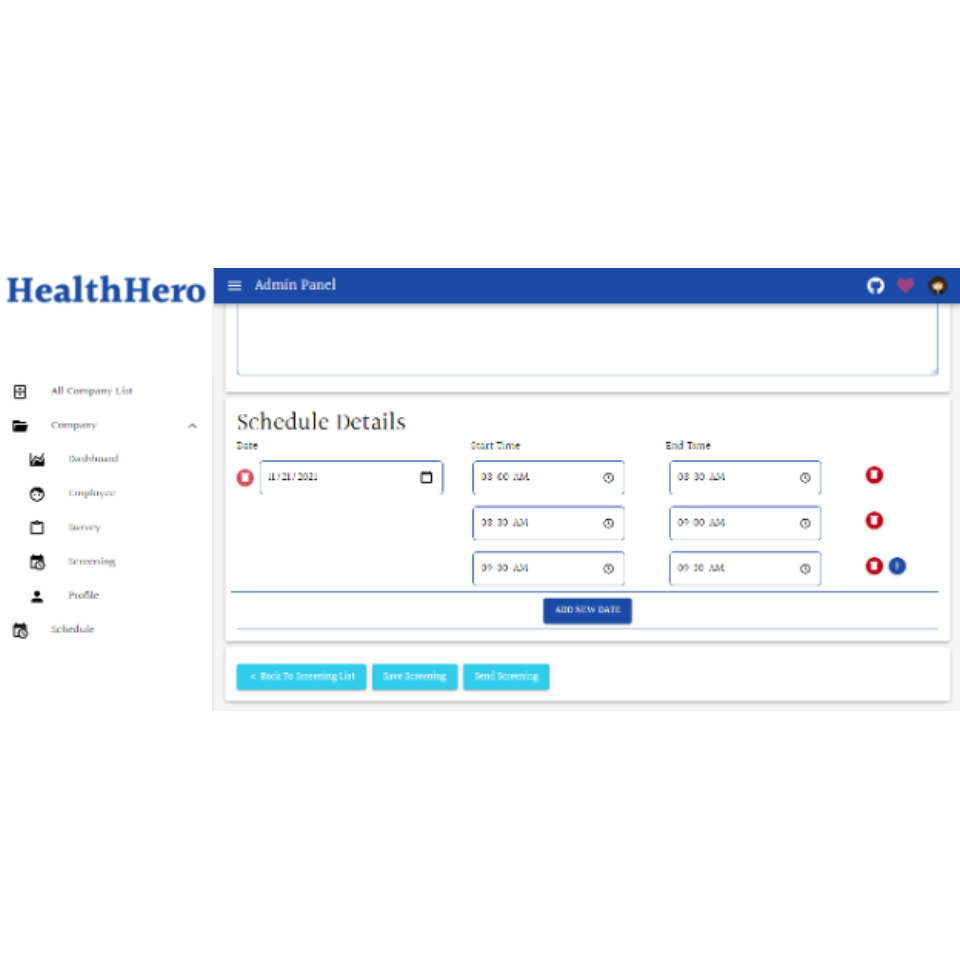
Task: Click the second row start time field
Action: coord(535,523)
